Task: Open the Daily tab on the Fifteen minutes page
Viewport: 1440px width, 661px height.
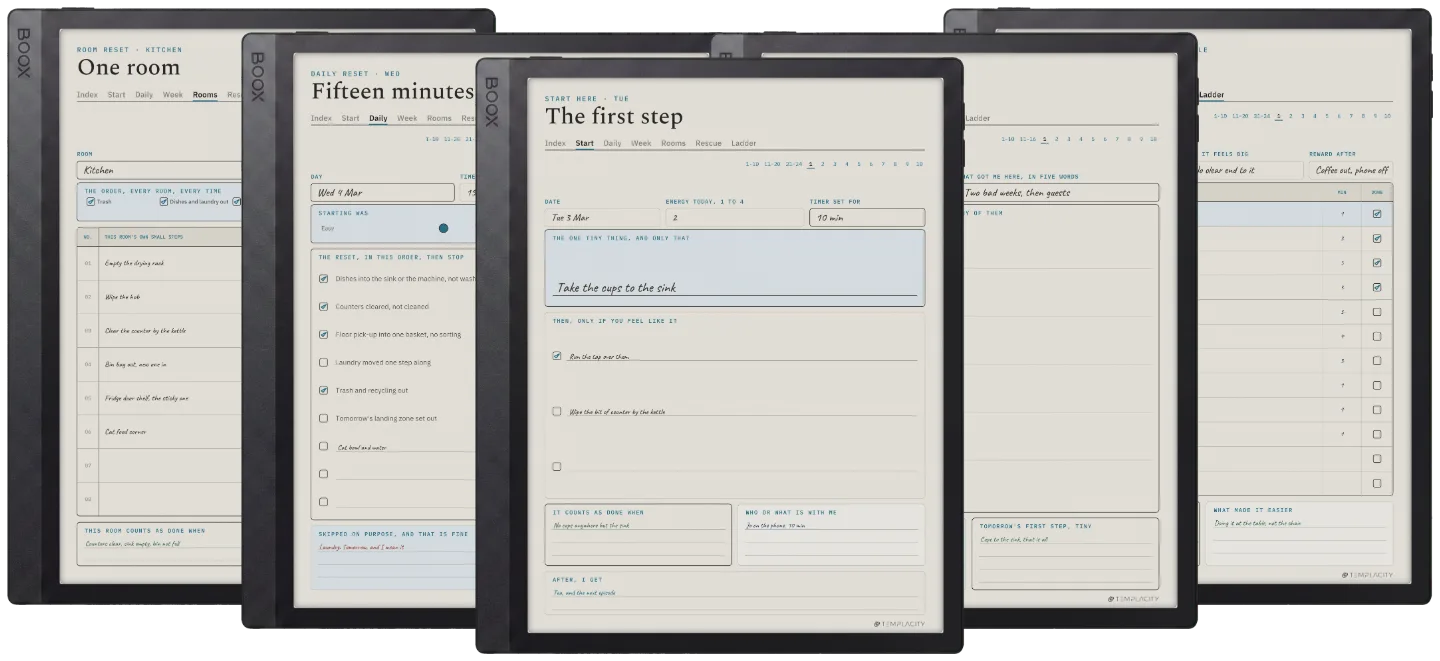Action: 378,118
